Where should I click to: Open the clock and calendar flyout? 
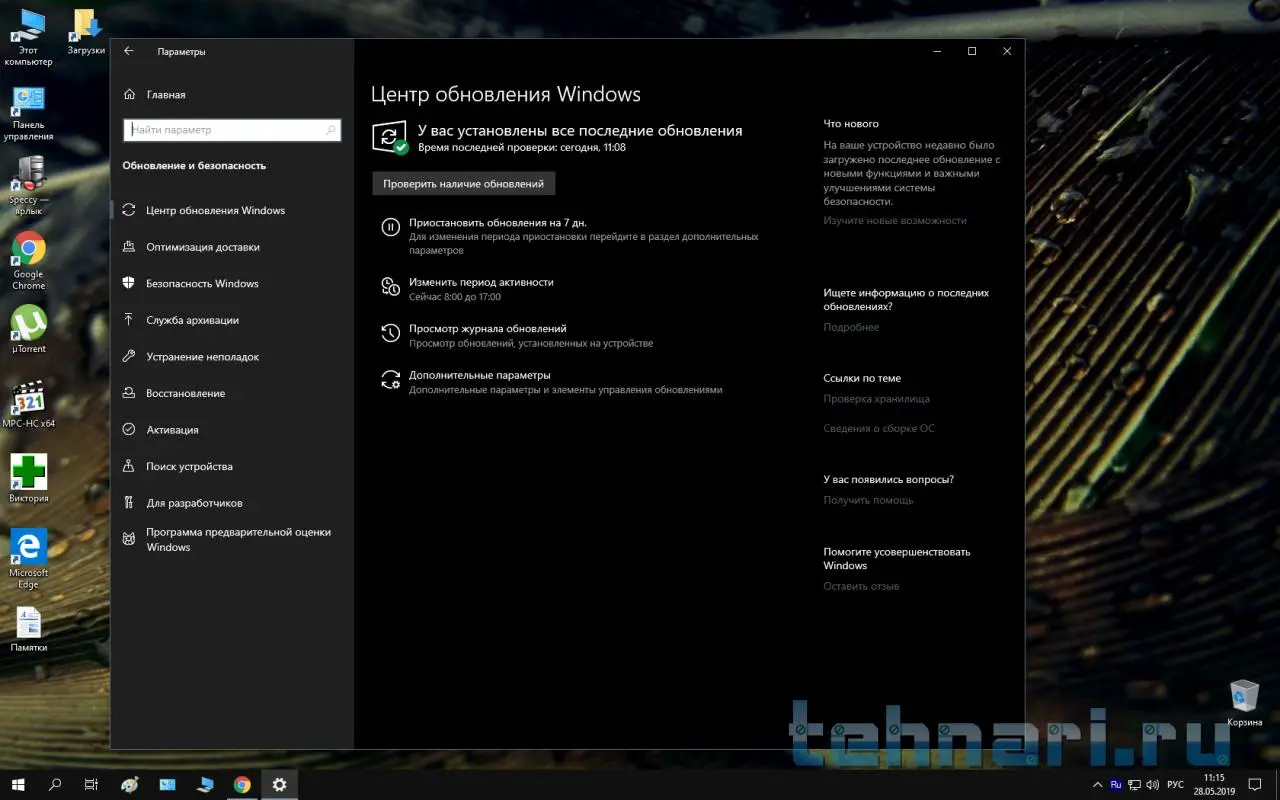[x=1214, y=785]
